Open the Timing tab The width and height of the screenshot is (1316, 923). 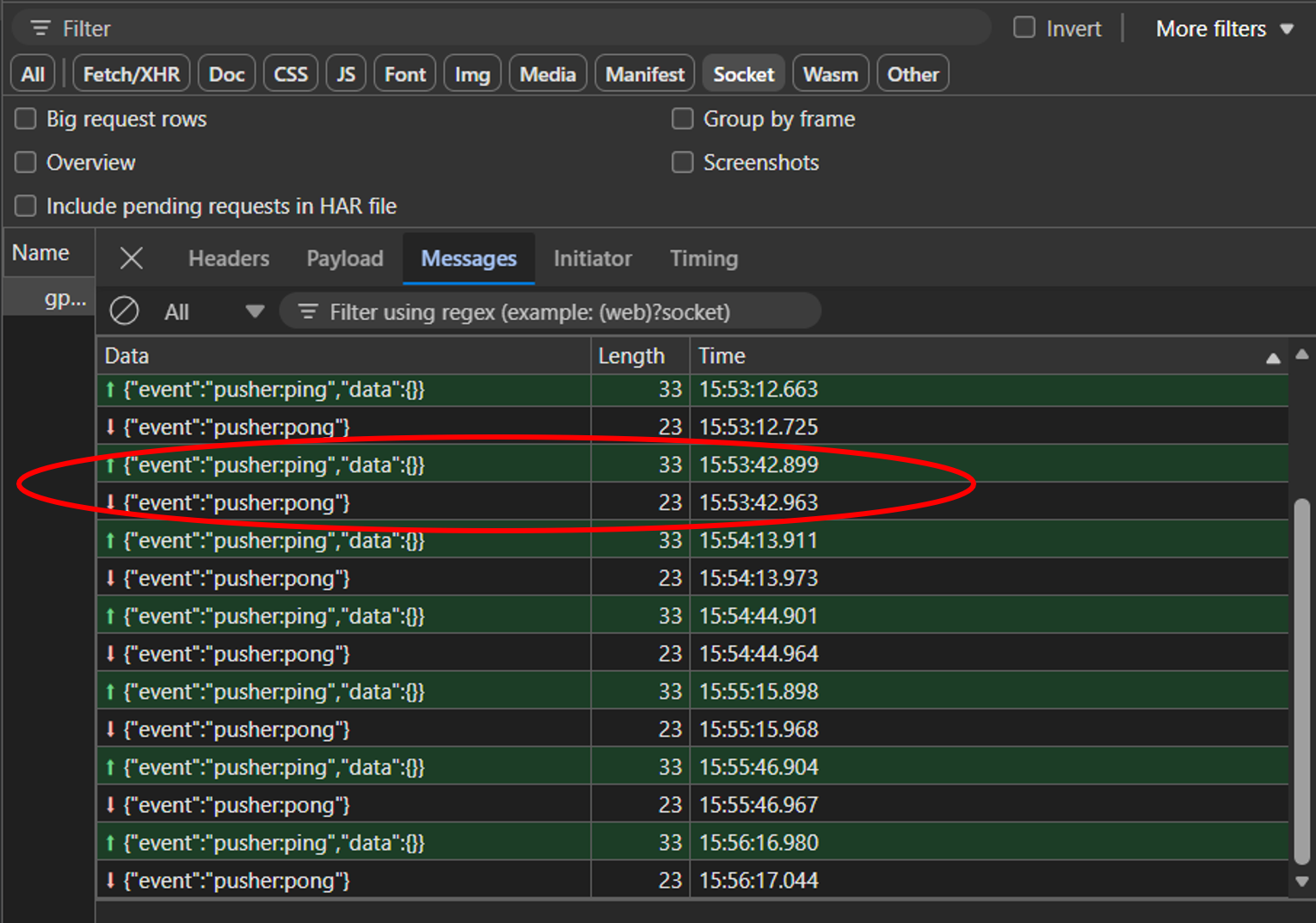point(703,258)
